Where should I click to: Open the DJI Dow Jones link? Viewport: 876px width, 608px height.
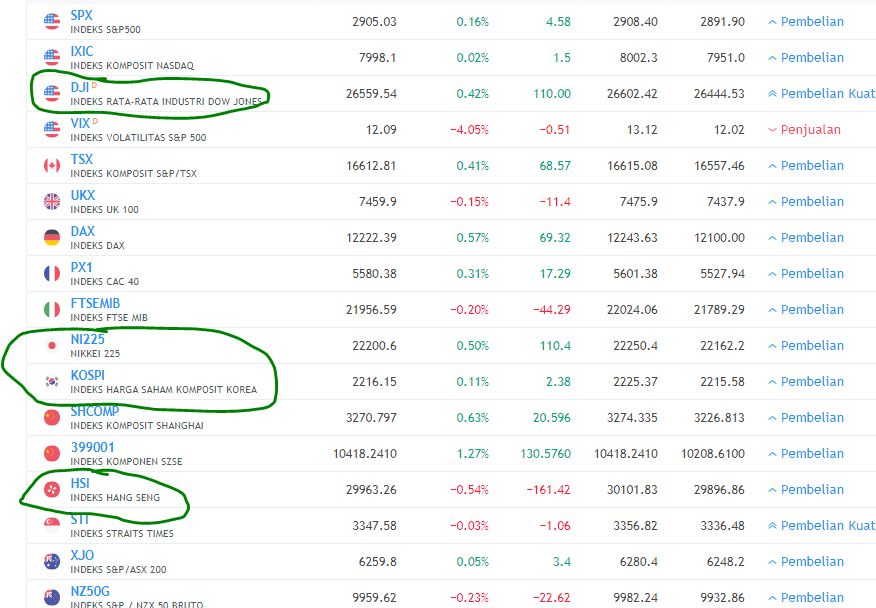click(x=80, y=88)
